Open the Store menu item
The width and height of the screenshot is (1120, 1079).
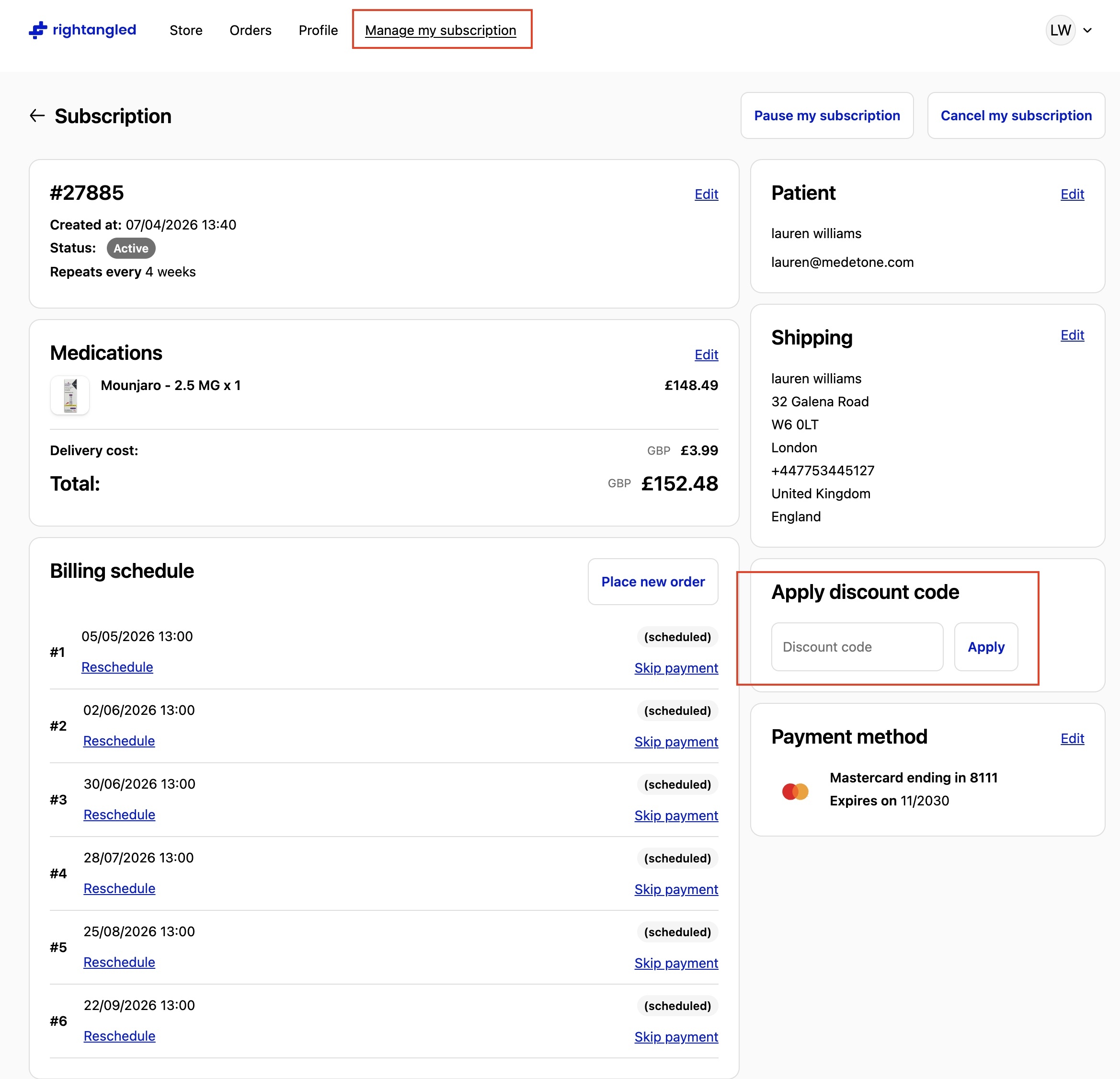click(x=186, y=30)
